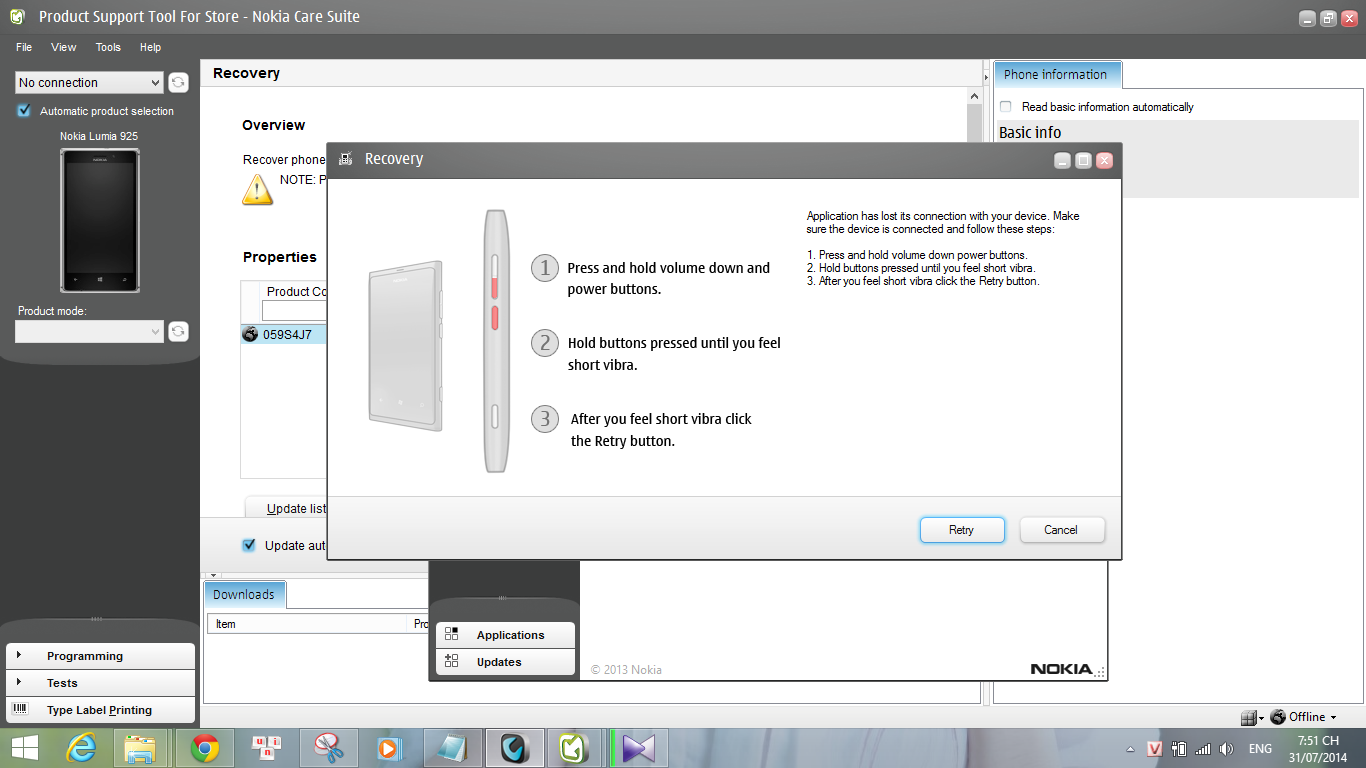Click the Nokia Lumia 925 phone image
1366x768 pixels.
point(100,220)
